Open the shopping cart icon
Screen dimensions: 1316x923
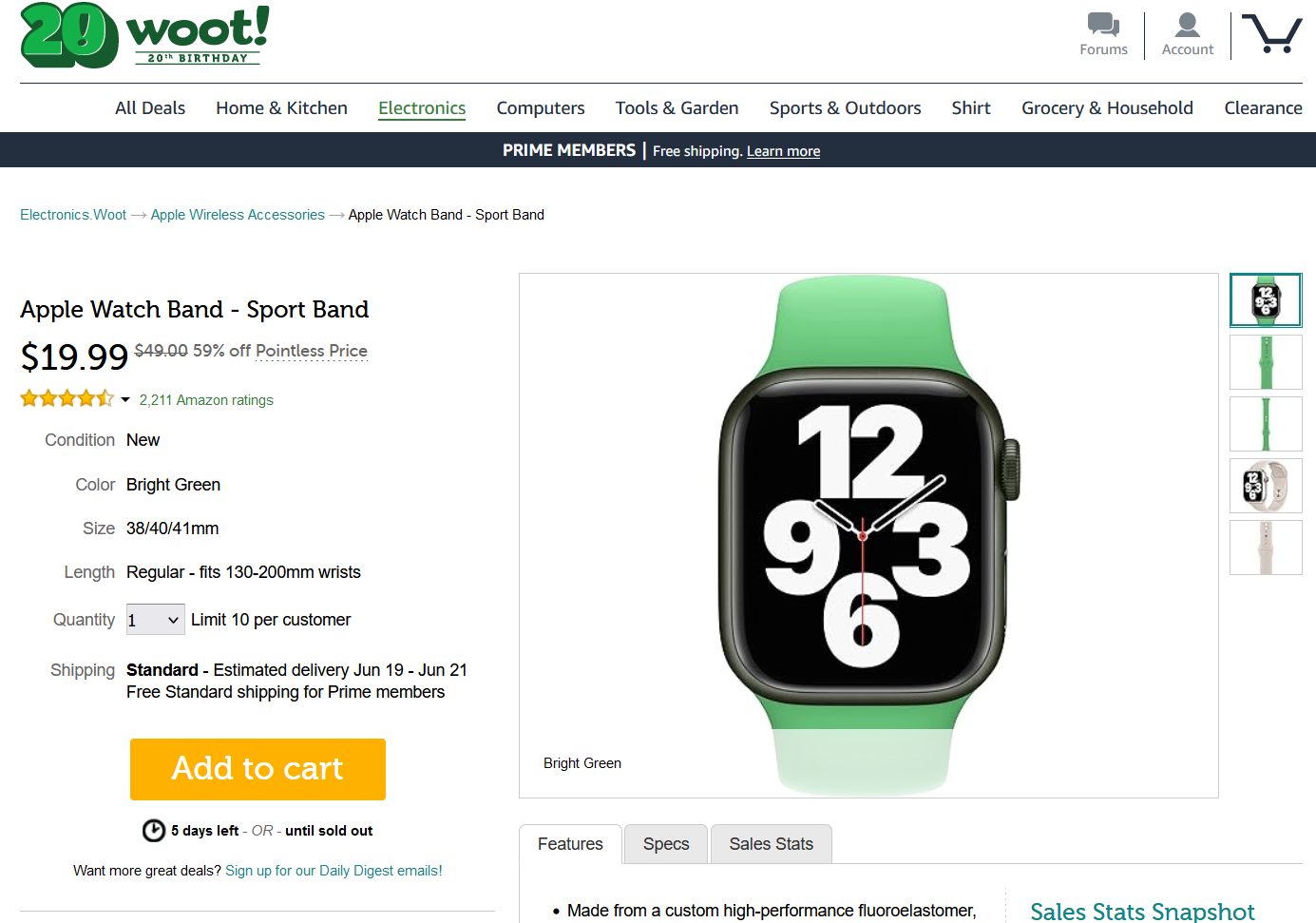(1271, 33)
